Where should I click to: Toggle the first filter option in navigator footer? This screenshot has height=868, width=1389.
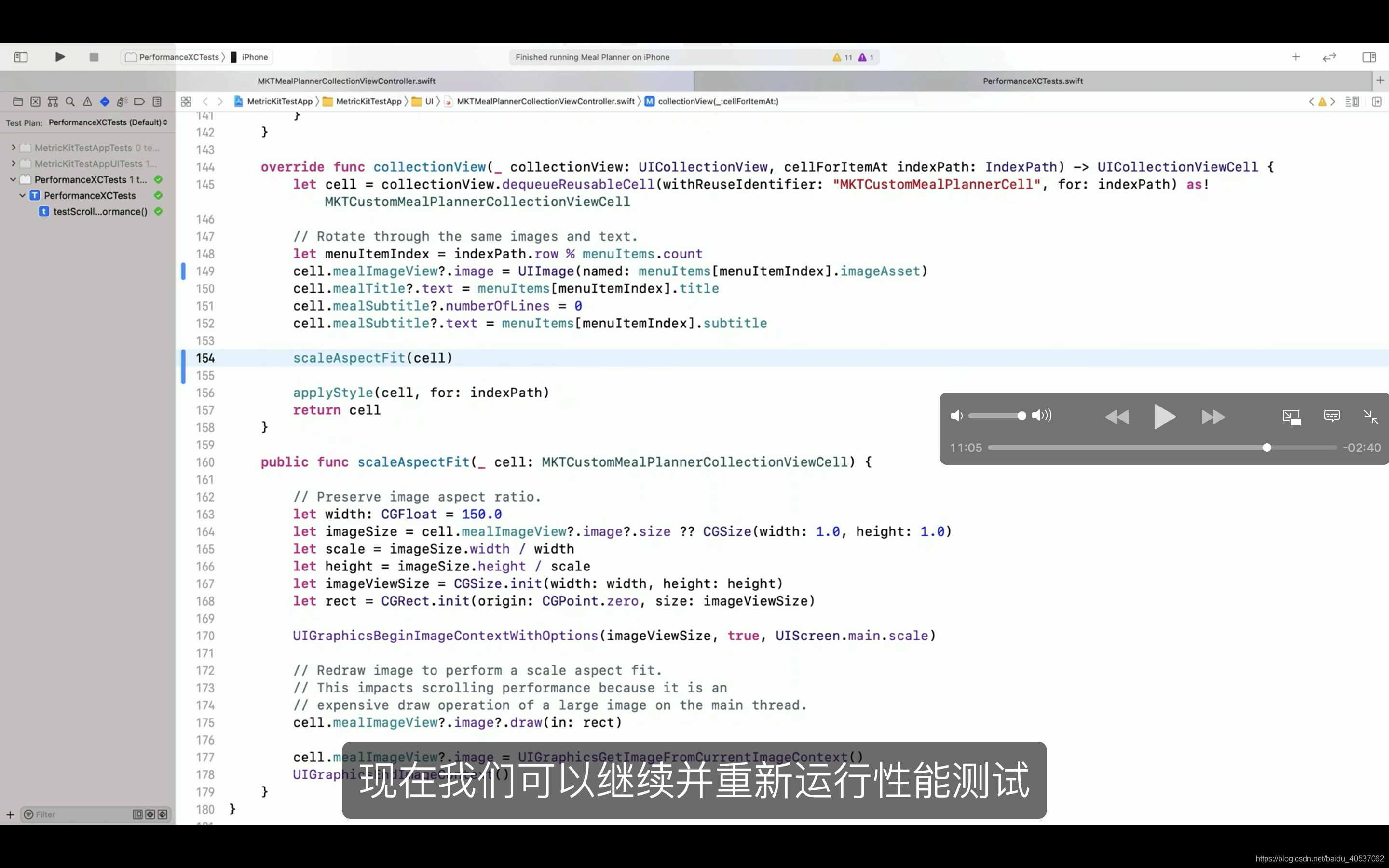[137, 814]
